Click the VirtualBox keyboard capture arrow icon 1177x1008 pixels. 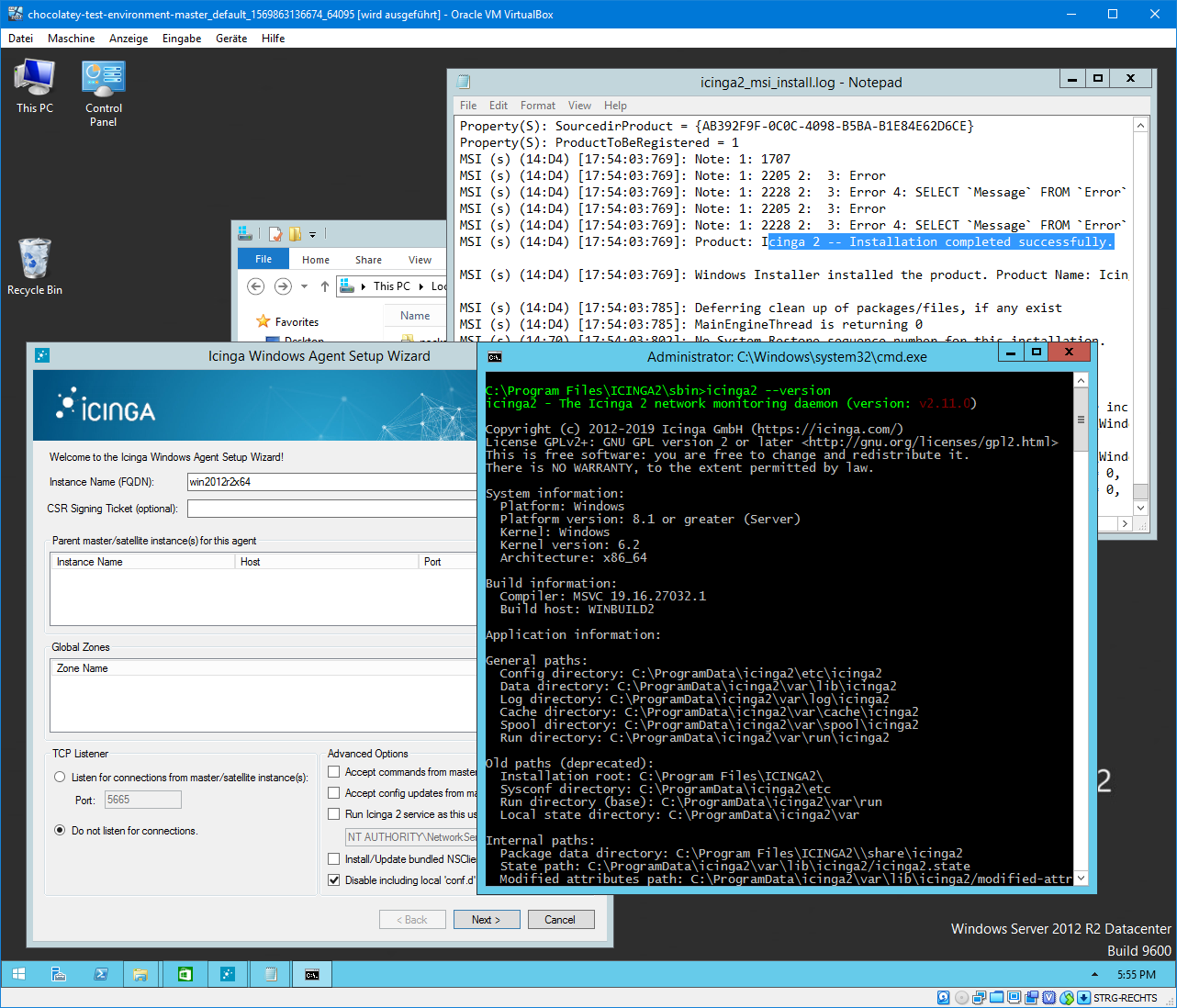[1083, 998]
